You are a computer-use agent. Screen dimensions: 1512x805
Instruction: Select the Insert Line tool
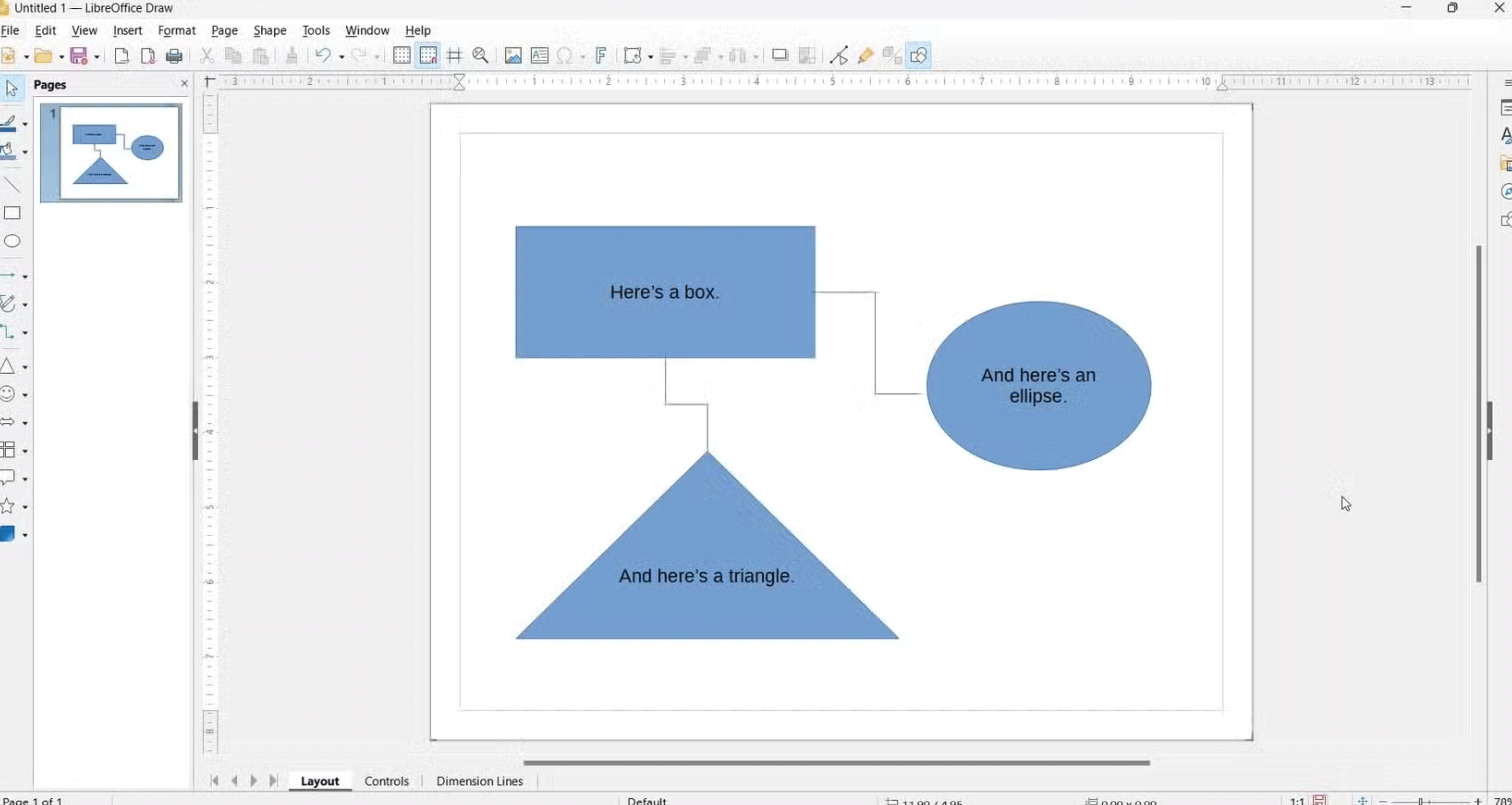(13, 185)
